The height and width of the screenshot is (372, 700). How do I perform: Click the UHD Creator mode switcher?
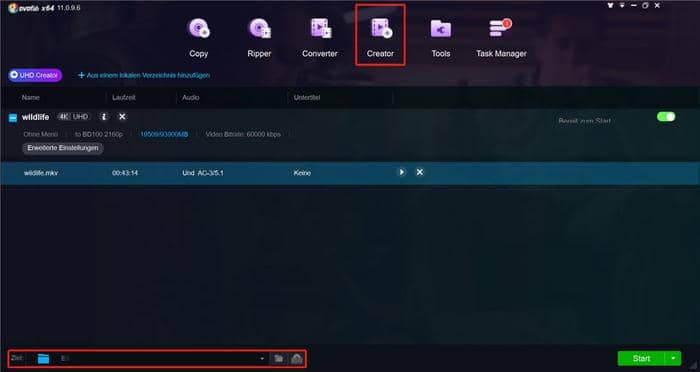pos(35,75)
